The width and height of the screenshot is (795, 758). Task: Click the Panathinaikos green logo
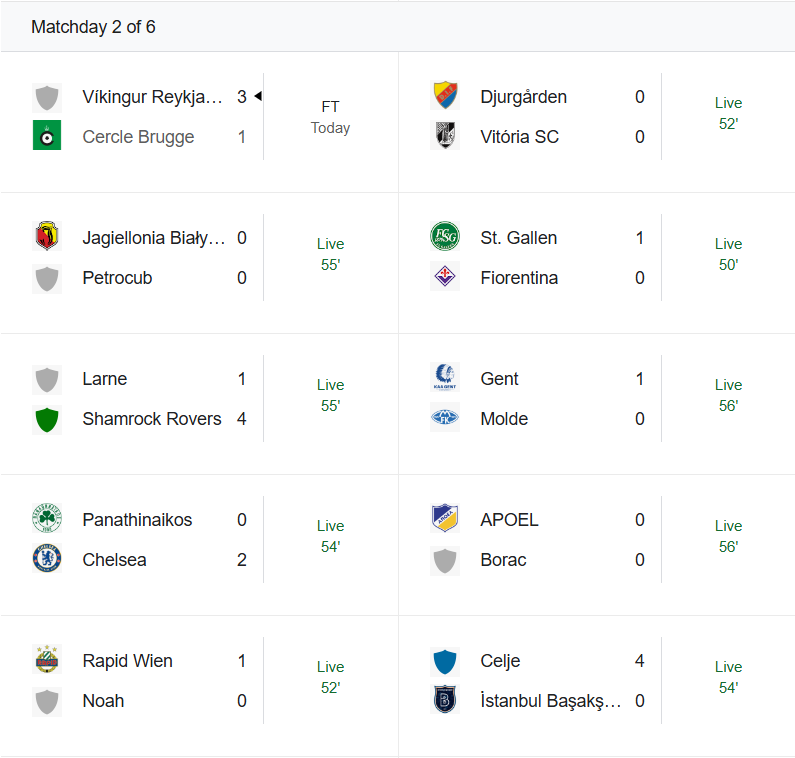point(47,519)
